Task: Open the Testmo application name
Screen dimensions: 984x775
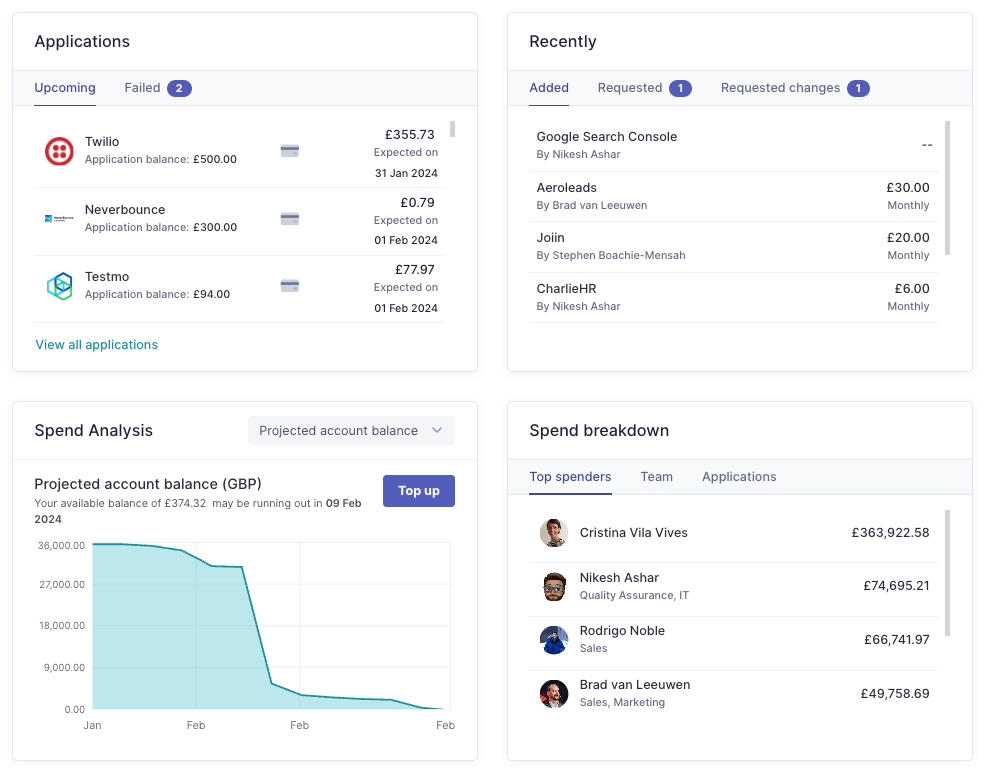Action: click(107, 277)
